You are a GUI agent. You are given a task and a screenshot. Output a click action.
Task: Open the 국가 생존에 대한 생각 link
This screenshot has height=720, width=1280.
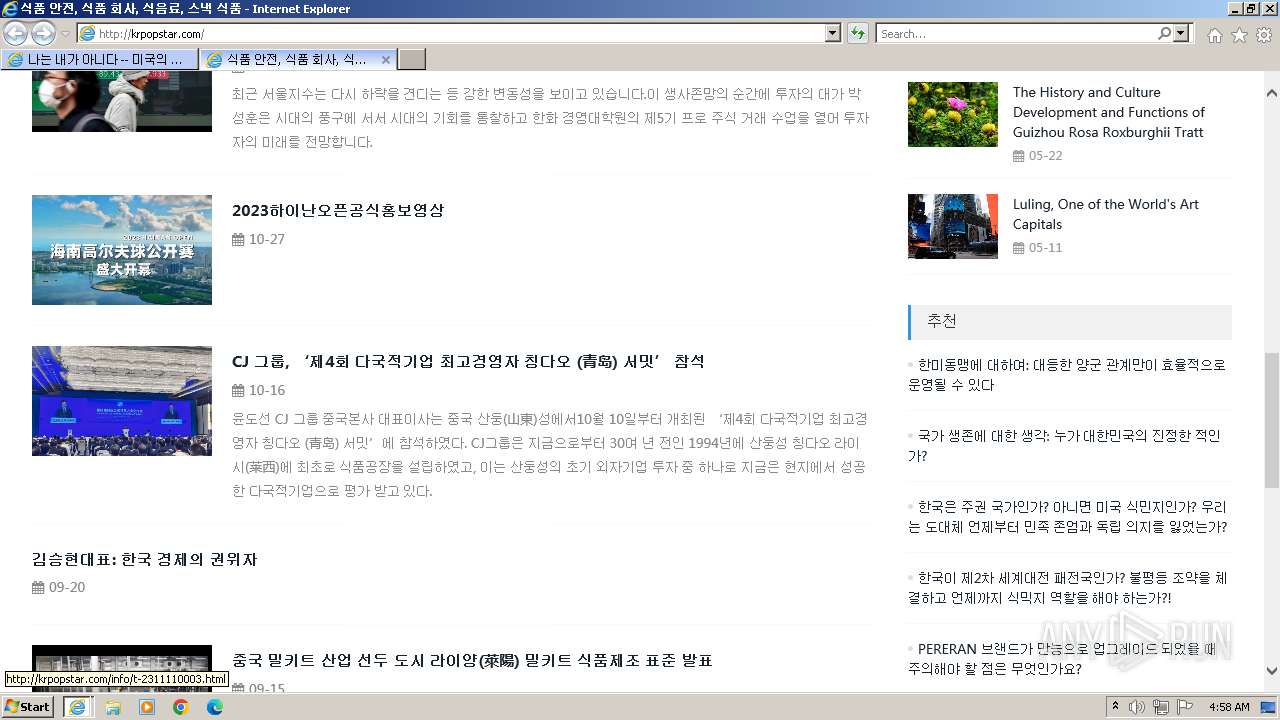click(1064, 446)
